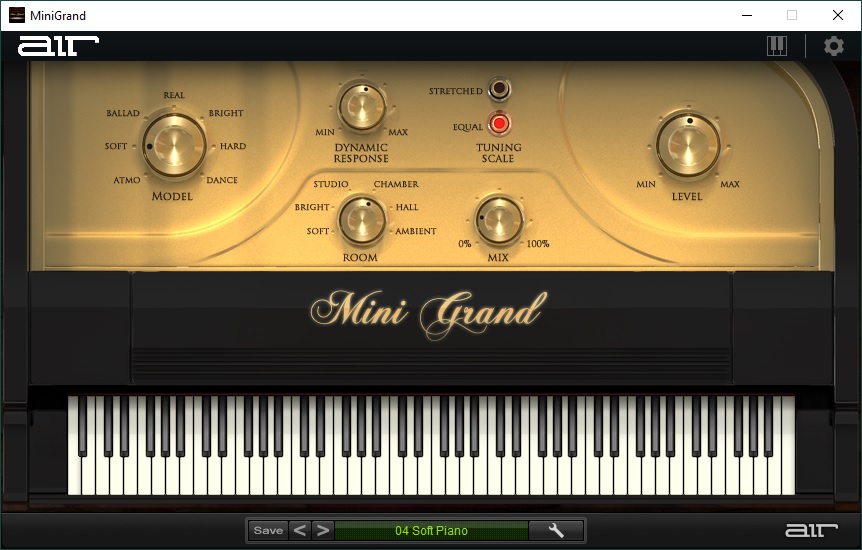Click the Mix 100% label
This screenshot has height=550, width=862.
tap(538, 244)
